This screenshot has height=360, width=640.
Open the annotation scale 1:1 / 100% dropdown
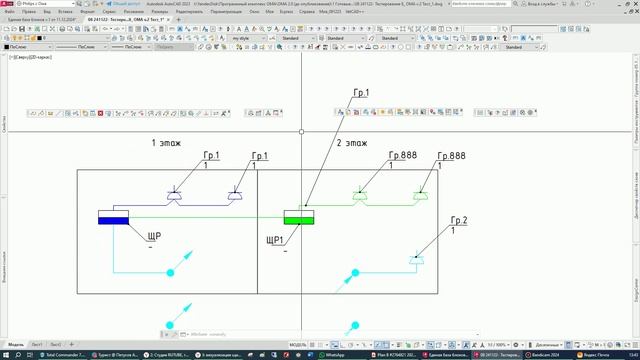(499, 345)
